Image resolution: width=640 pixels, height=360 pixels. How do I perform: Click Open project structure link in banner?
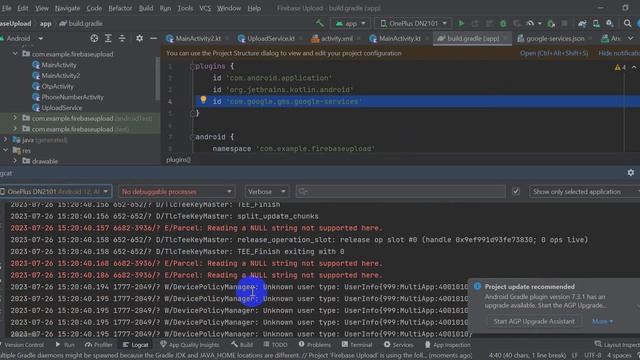(x=554, y=53)
